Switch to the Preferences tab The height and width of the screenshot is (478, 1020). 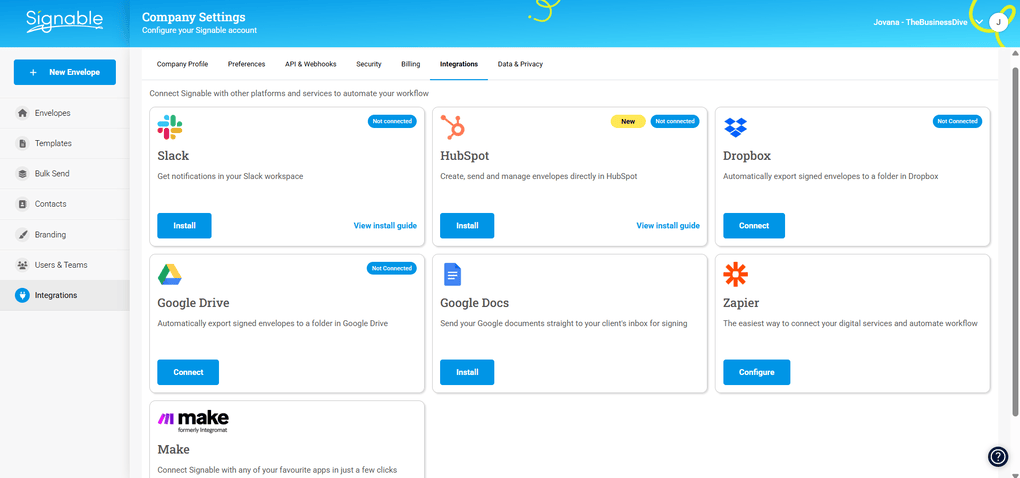tap(247, 64)
